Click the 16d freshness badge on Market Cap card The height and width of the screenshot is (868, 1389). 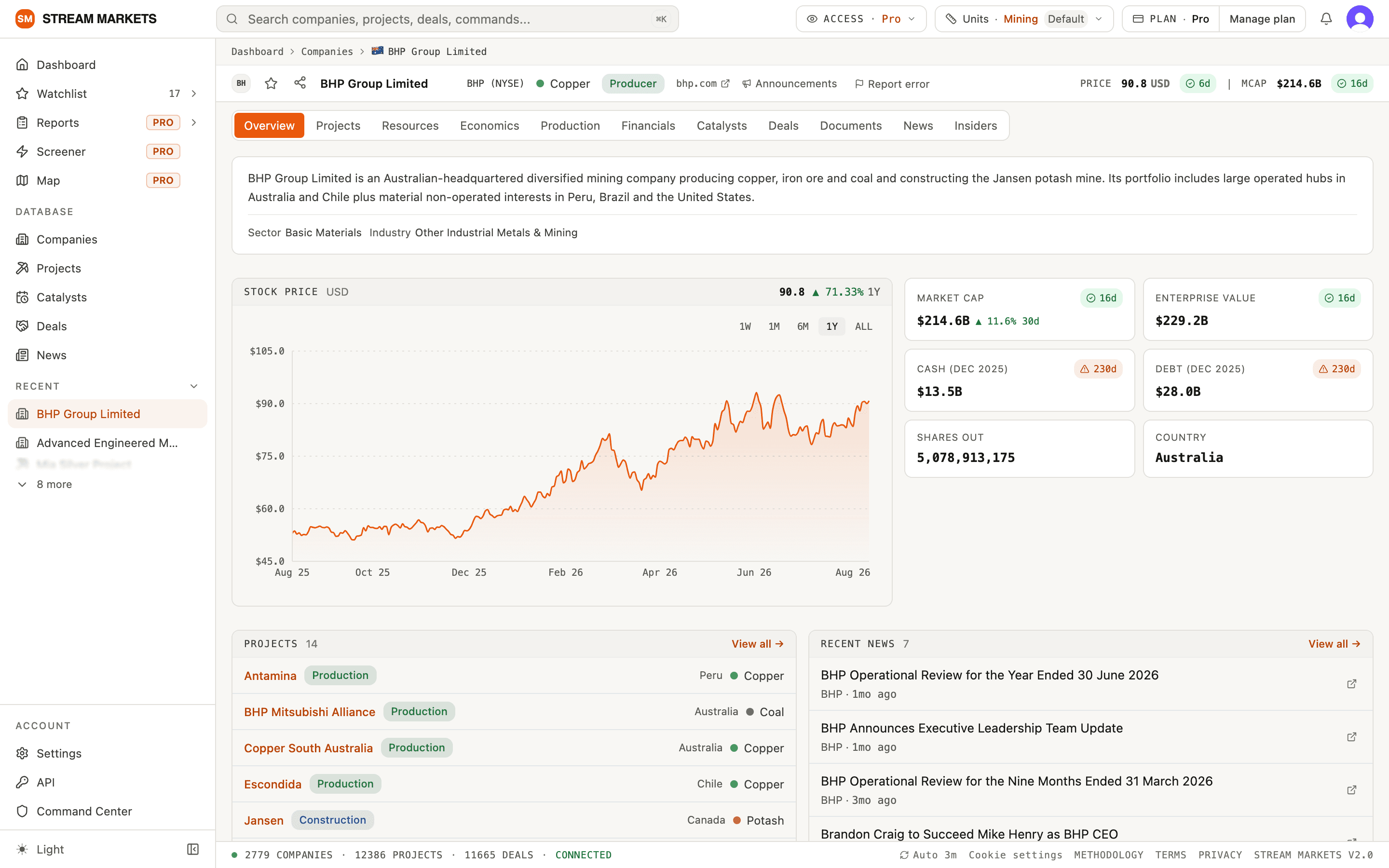pyautogui.click(x=1101, y=298)
